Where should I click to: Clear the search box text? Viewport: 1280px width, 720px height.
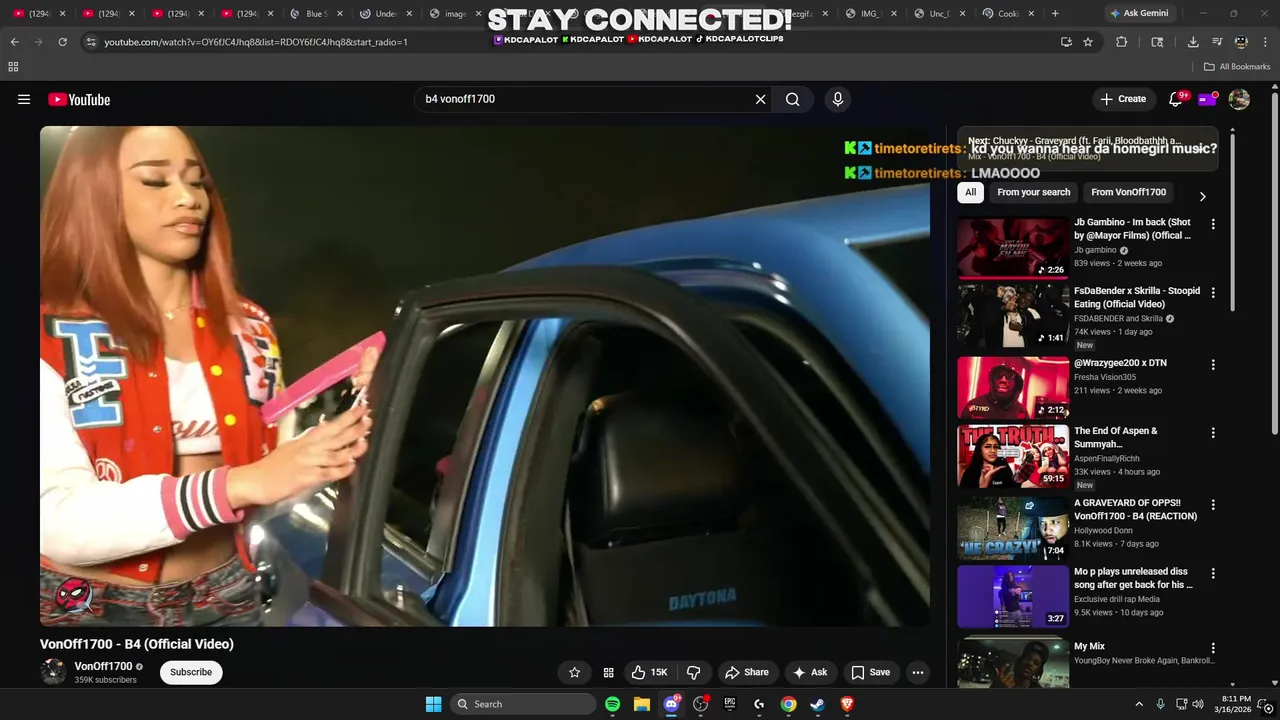pos(760,99)
